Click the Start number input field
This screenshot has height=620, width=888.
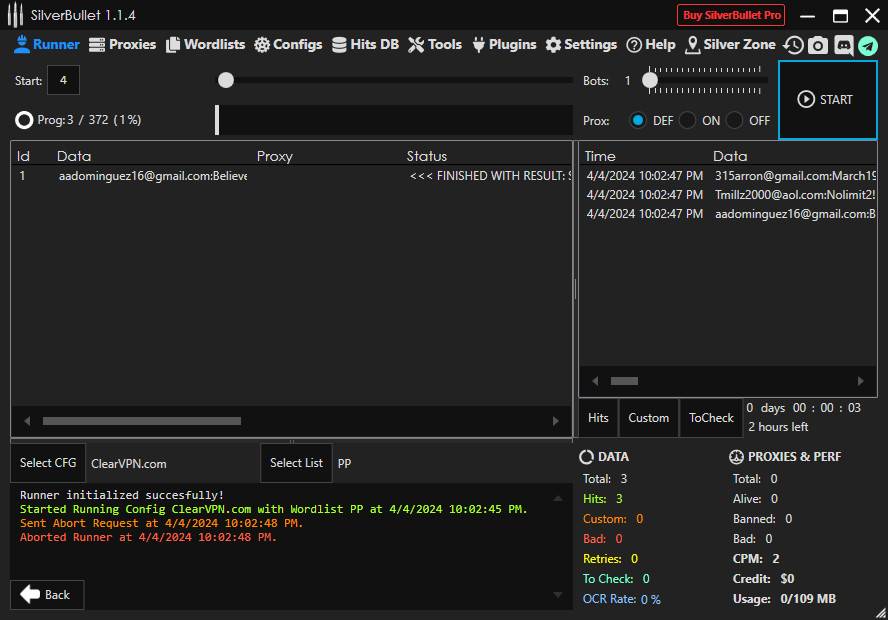coord(62,80)
